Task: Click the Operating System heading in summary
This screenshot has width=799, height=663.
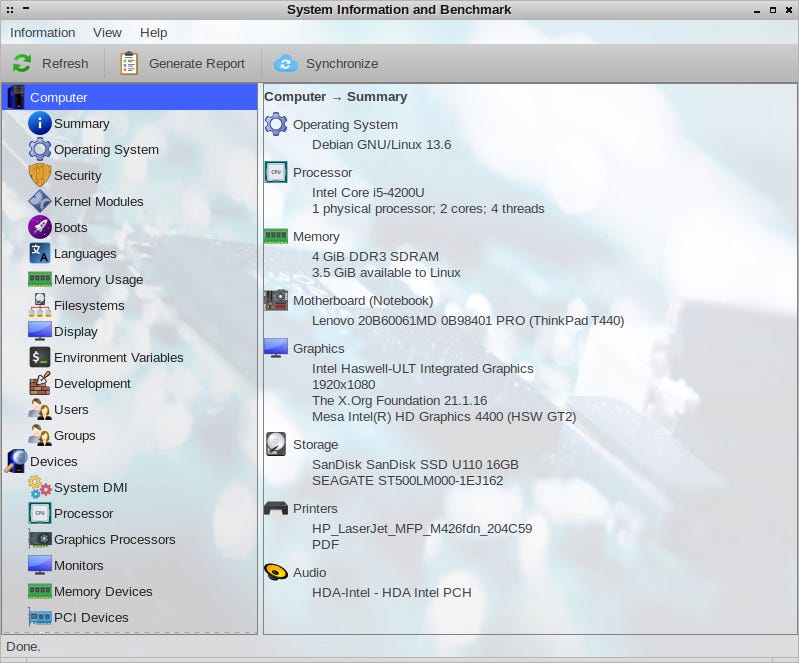Action: (345, 124)
